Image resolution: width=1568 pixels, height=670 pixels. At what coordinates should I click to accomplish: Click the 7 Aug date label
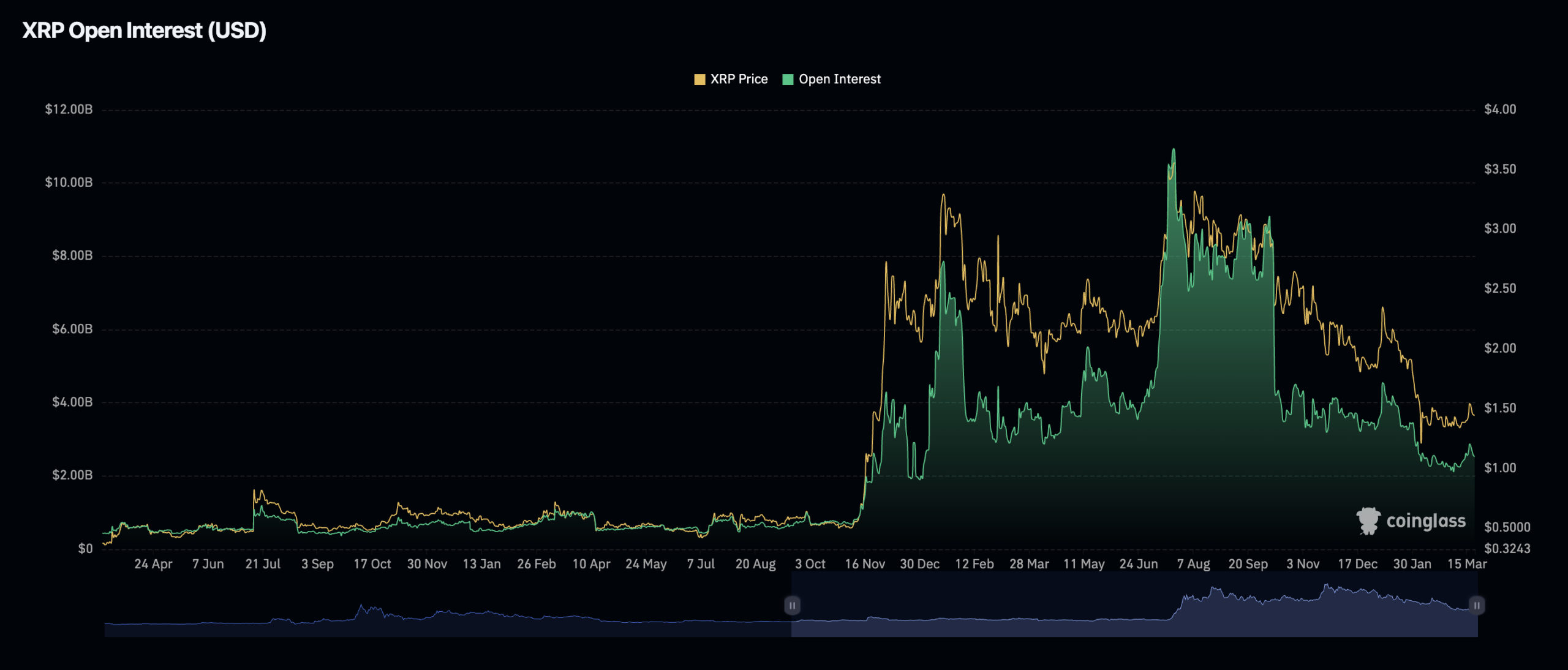pyautogui.click(x=1193, y=564)
